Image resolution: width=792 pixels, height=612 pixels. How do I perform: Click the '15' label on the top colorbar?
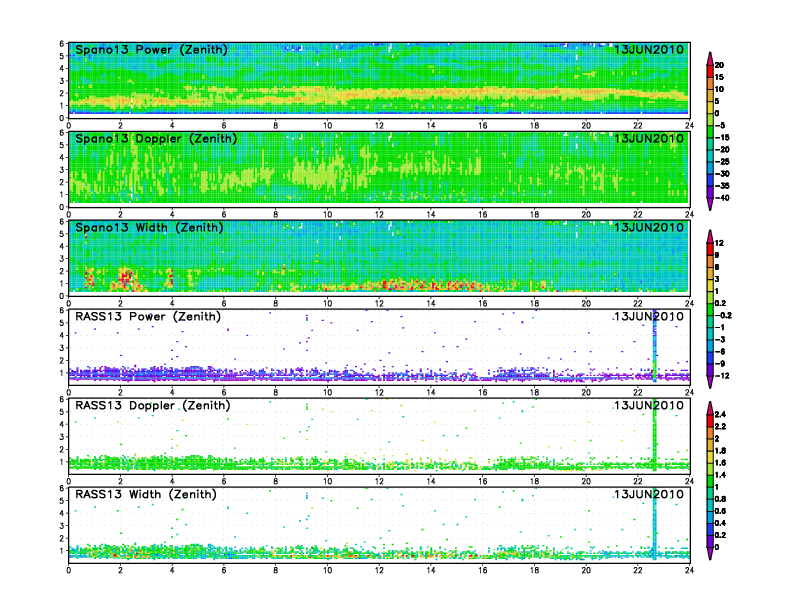click(719, 77)
